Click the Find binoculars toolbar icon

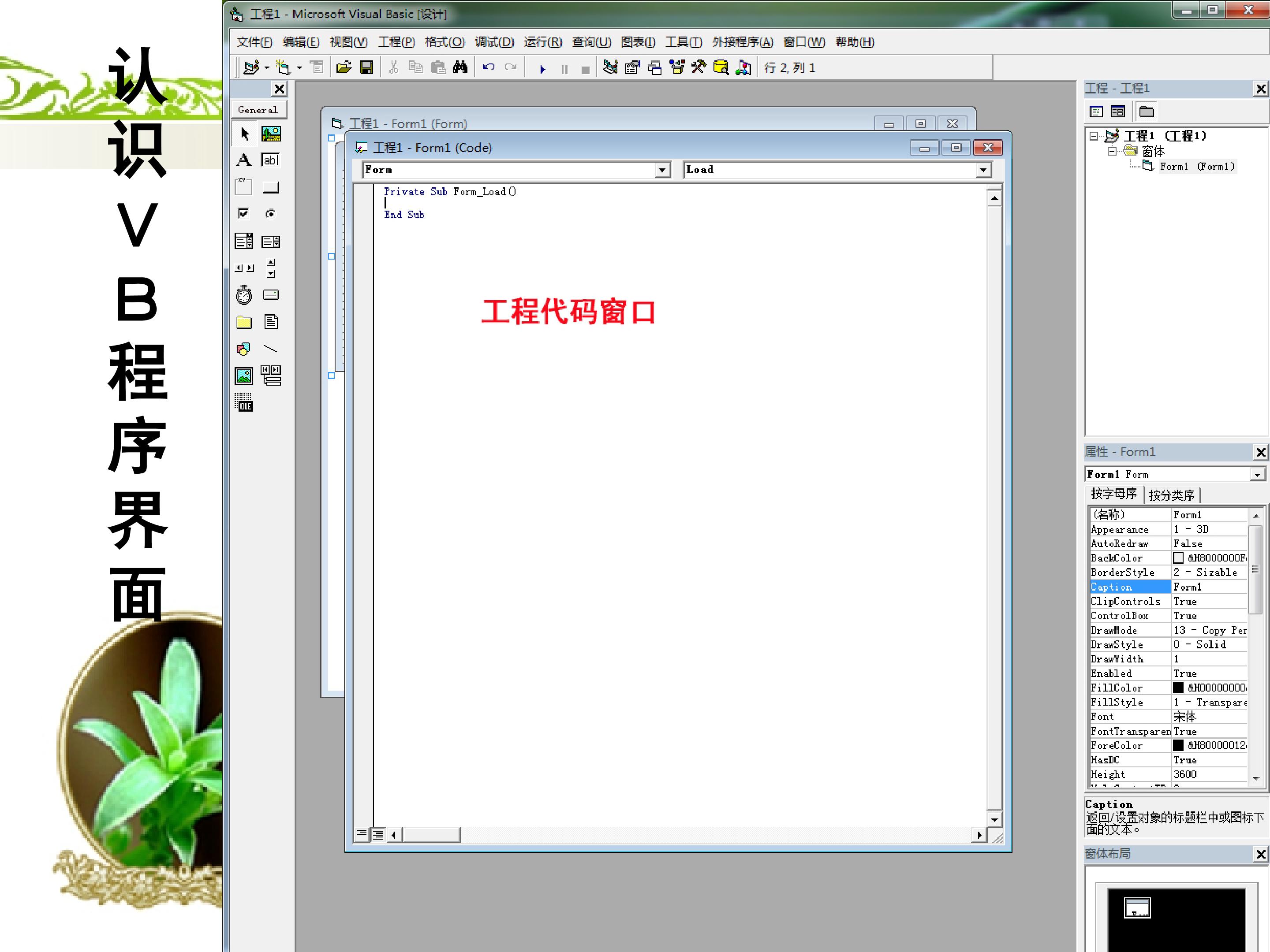pos(460,68)
